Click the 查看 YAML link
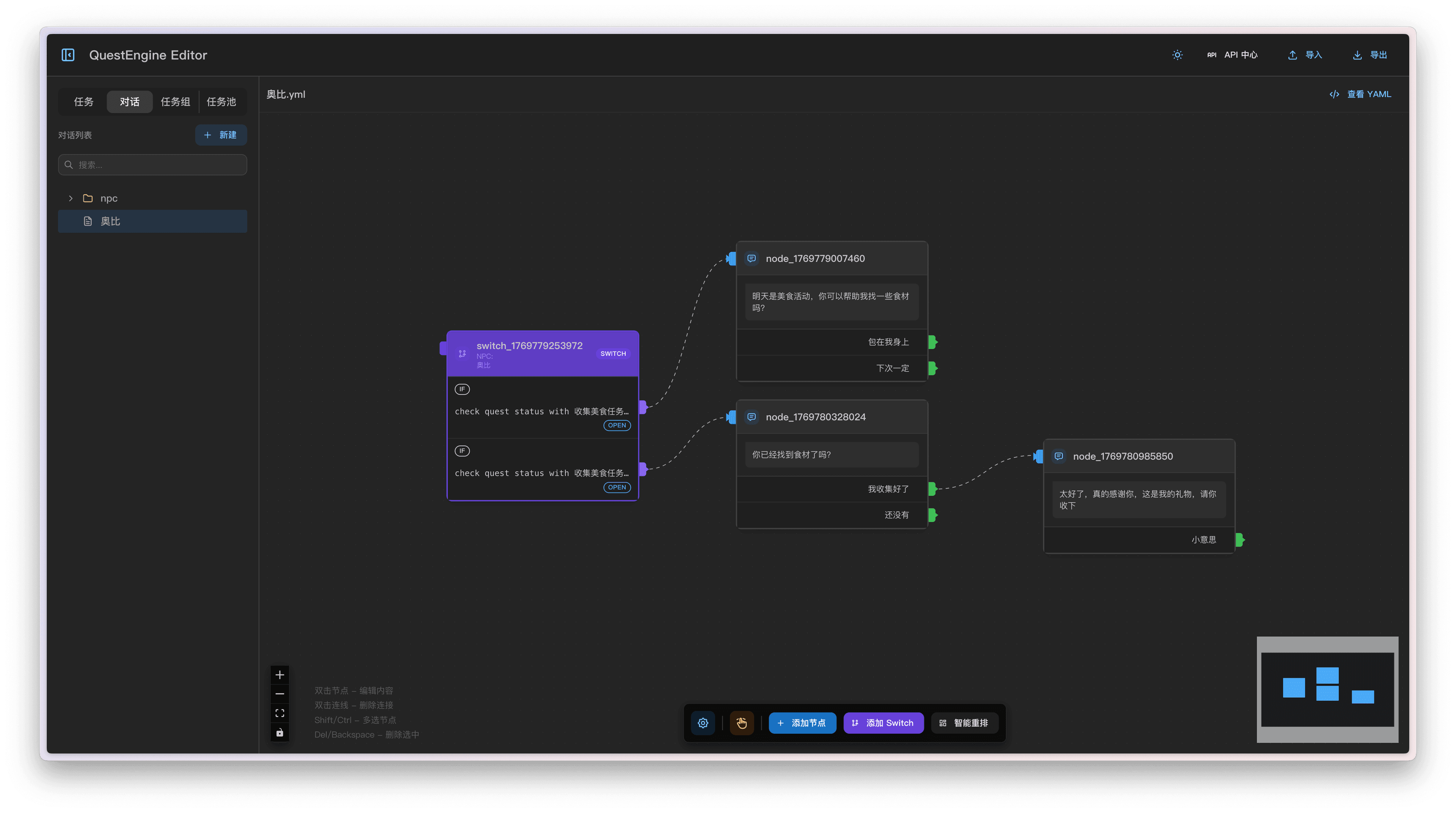The image size is (1456, 813). click(1361, 94)
